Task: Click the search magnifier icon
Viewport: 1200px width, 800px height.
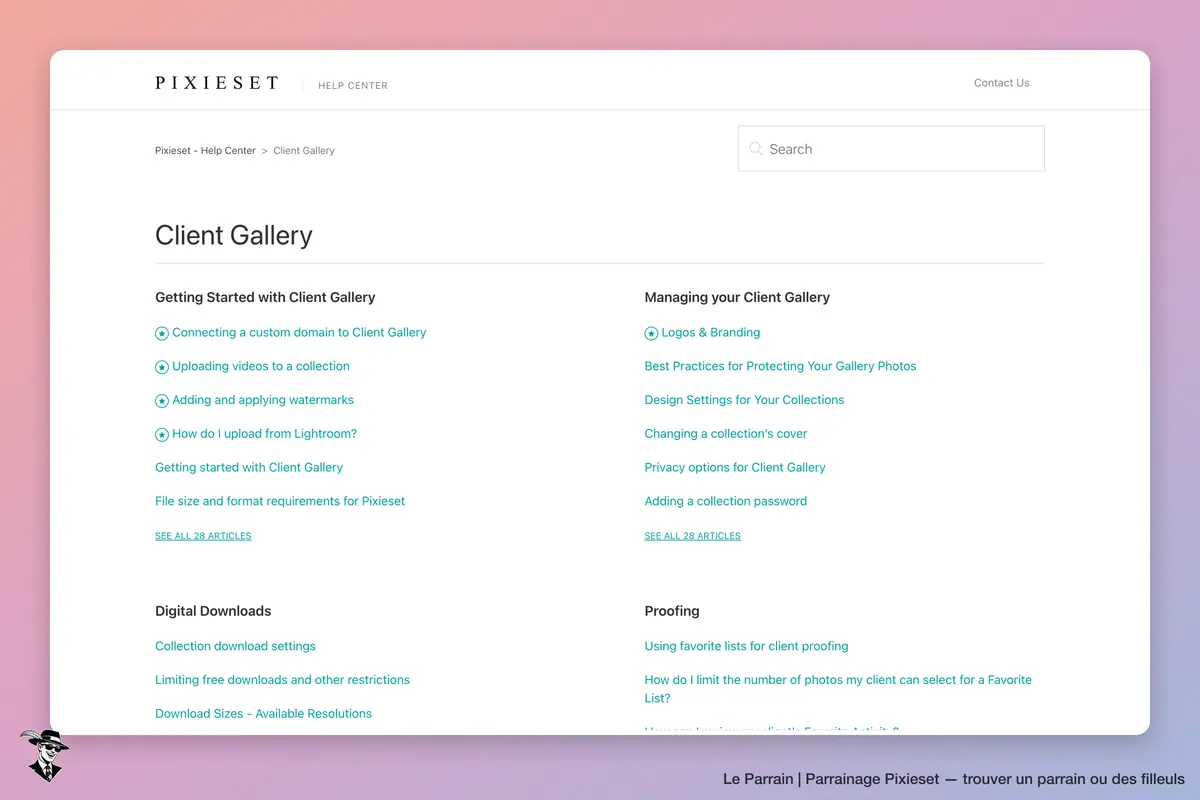Action: tap(756, 149)
